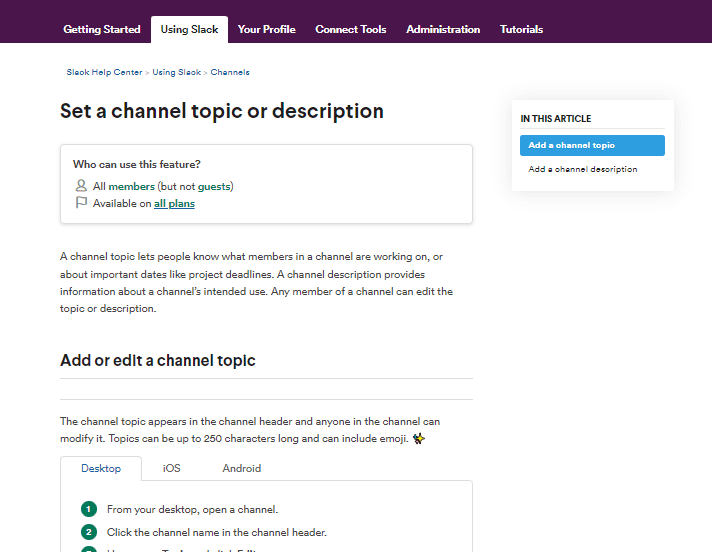Switch to the Android instructions tab

[x=242, y=468]
